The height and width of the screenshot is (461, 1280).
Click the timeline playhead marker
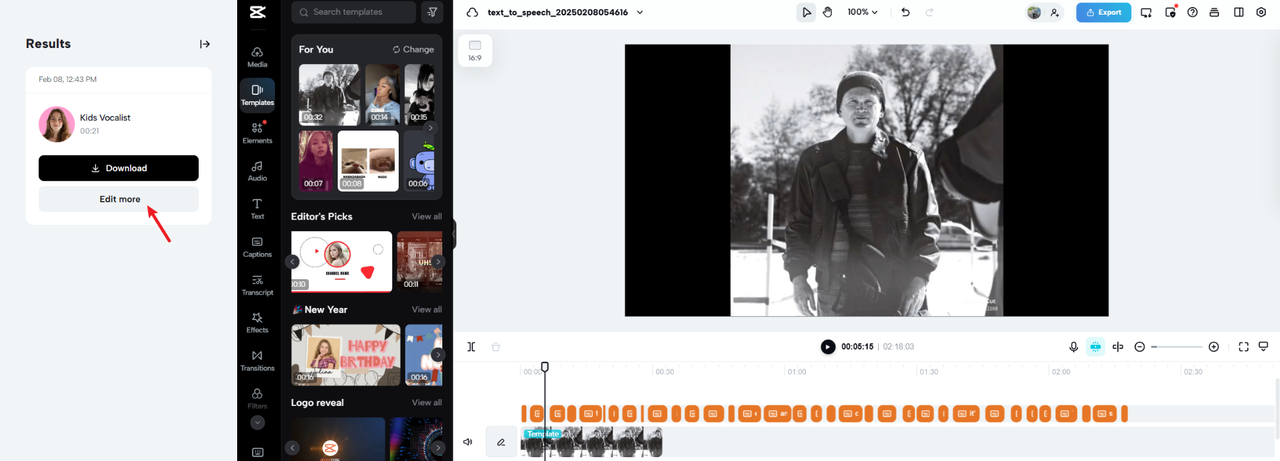[x=545, y=367]
